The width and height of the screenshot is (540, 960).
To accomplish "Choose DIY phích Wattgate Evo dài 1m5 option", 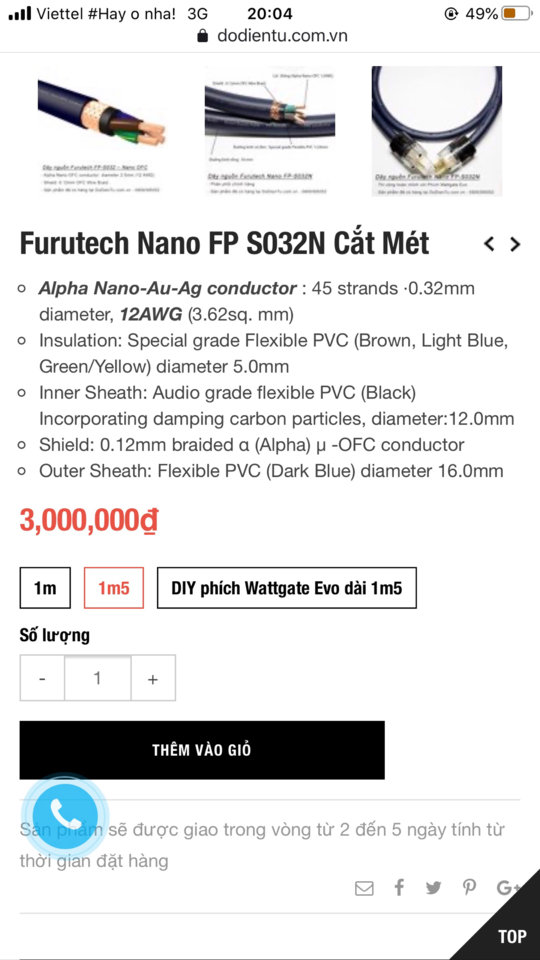I will click(287, 588).
